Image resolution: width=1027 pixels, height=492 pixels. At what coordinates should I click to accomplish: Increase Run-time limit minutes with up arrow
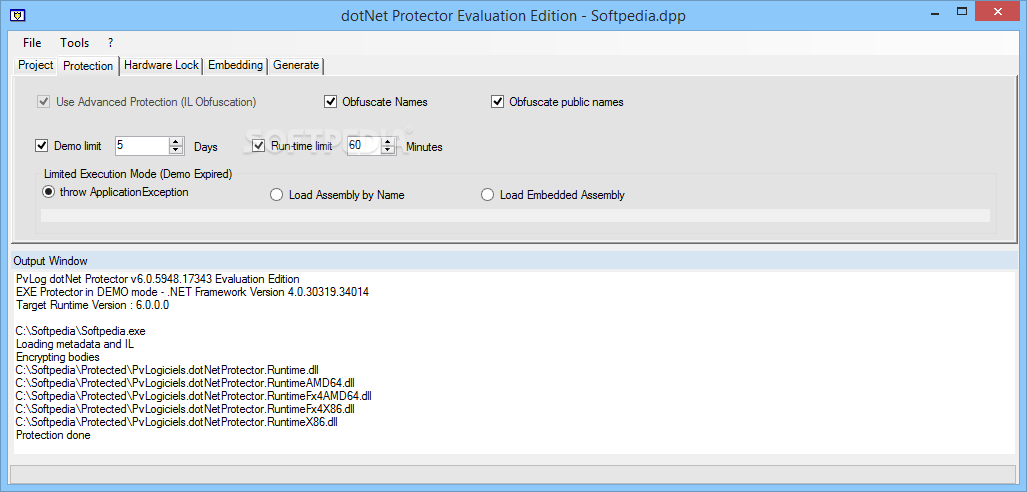tap(388, 142)
